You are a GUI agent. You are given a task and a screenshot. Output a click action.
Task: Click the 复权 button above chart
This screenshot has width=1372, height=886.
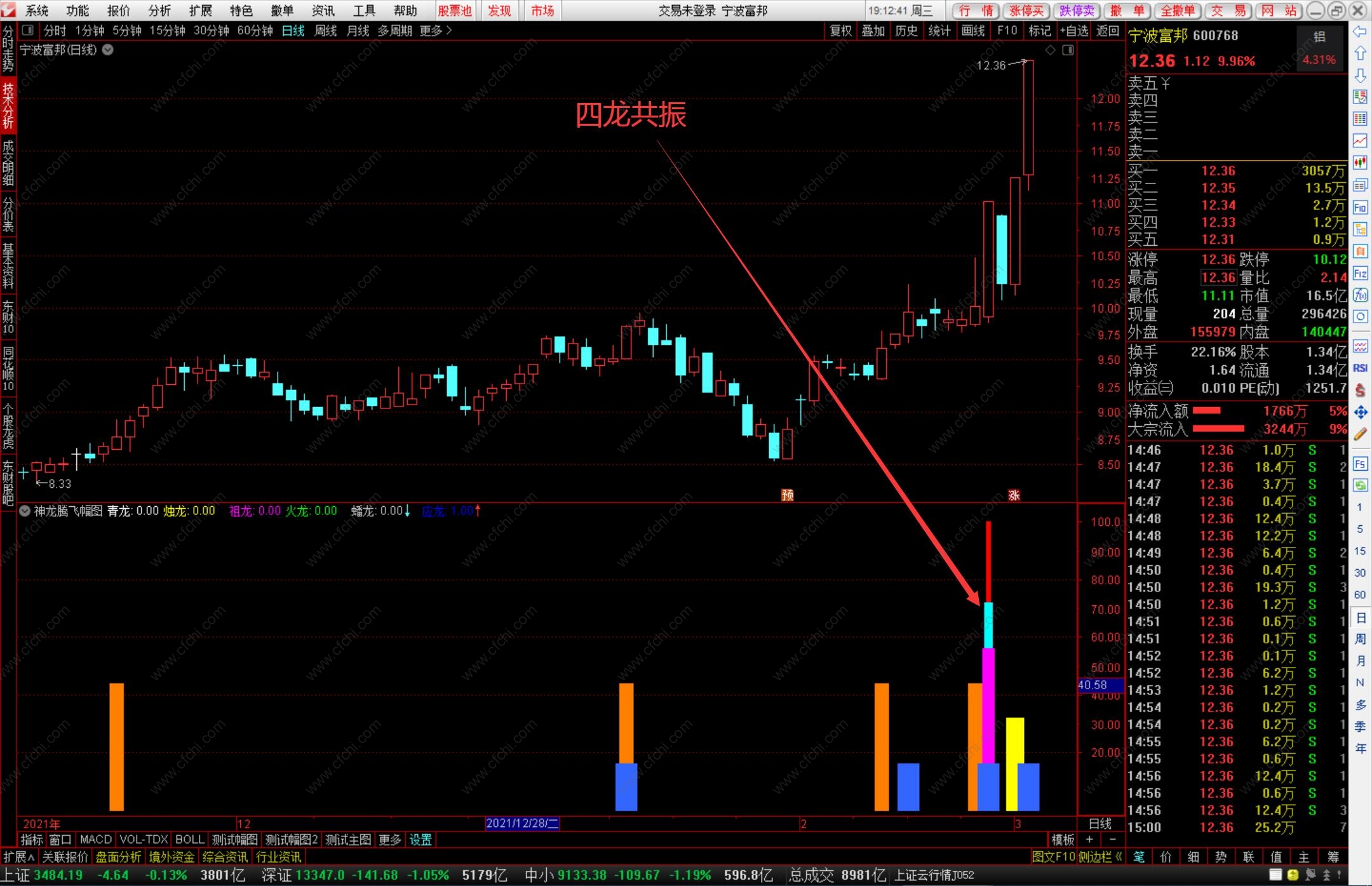tap(840, 30)
